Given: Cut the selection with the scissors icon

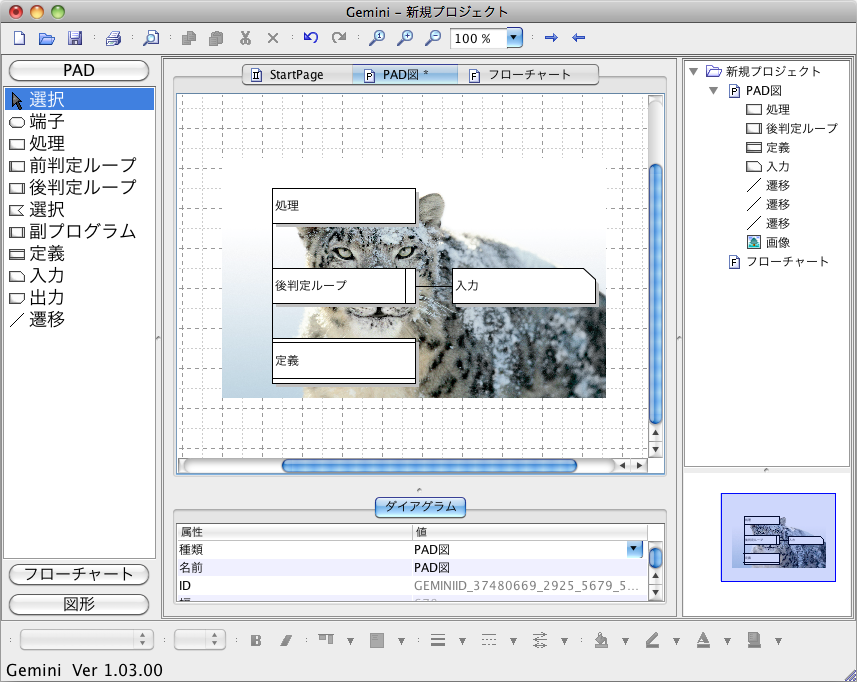Looking at the screenshot, I should [x=245, y=38].
